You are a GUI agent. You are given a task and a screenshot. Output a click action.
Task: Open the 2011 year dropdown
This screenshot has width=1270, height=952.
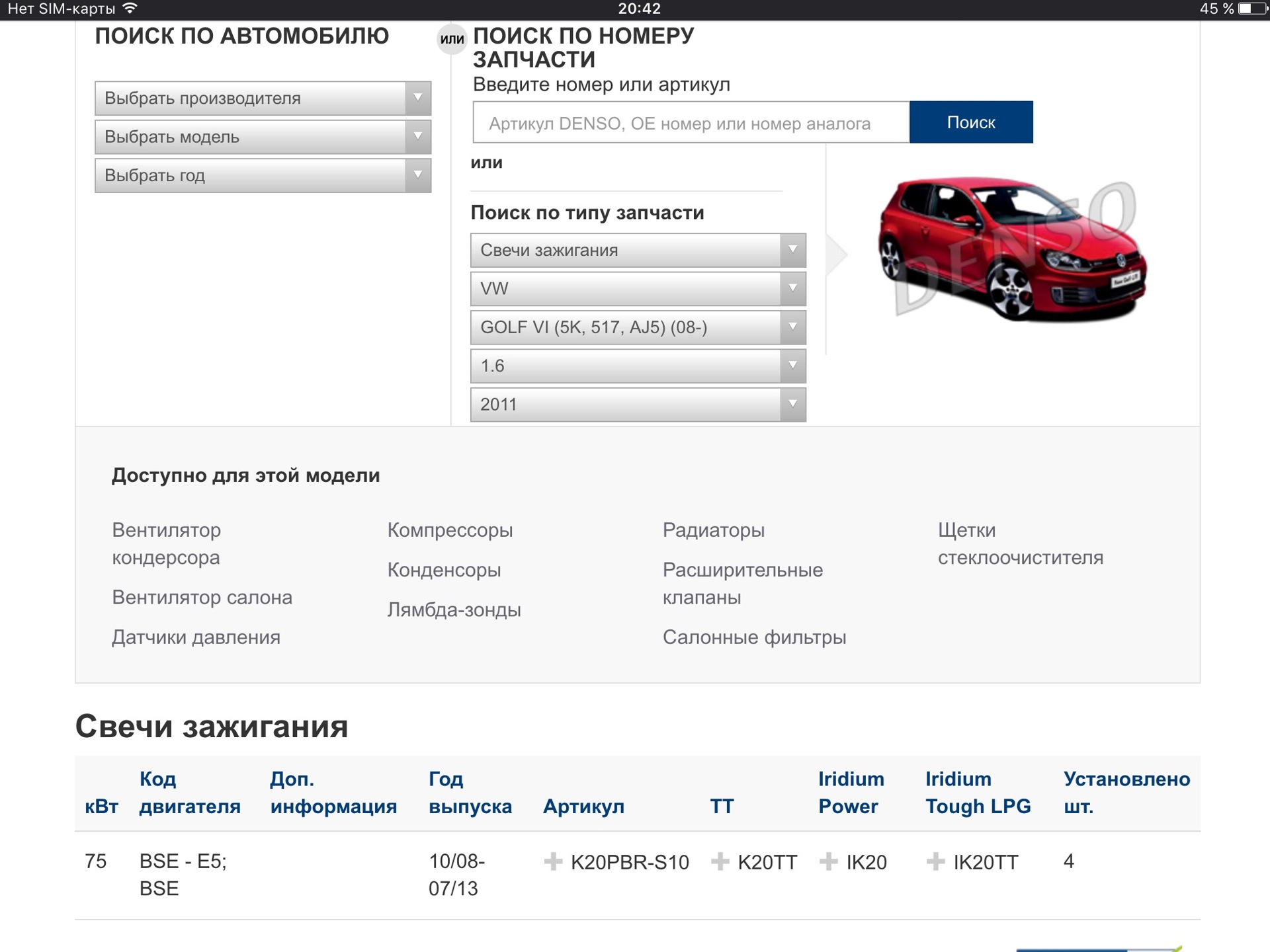coord(638,404)
